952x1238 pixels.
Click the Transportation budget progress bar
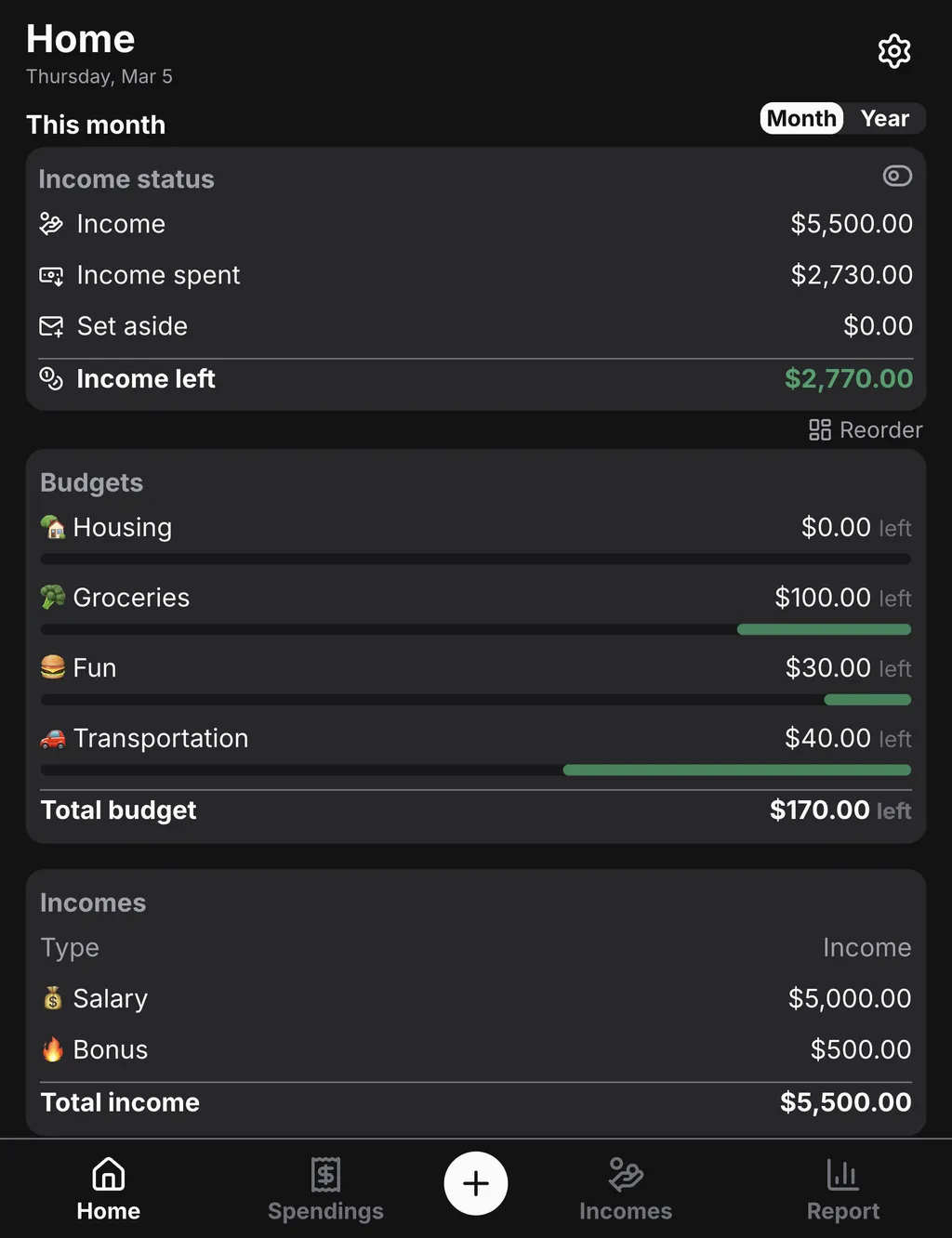click(475, 770)
